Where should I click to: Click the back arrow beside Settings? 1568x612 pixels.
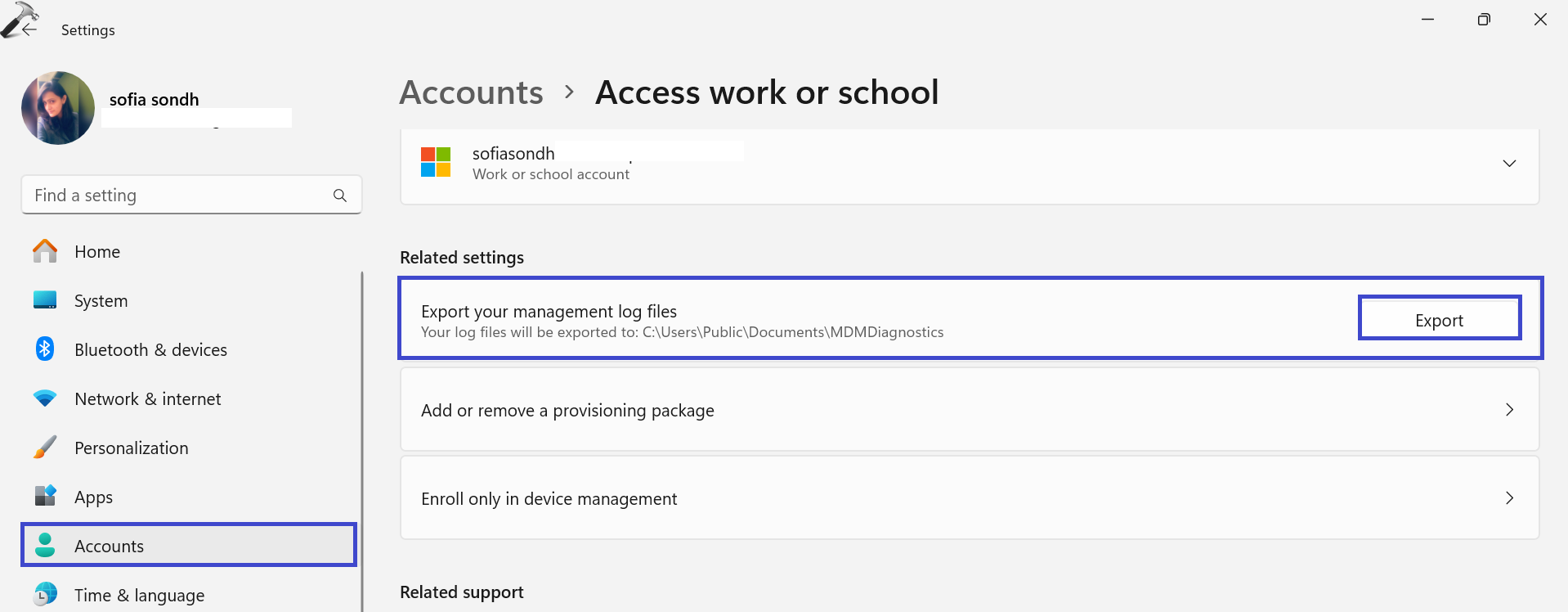(29, 29)
